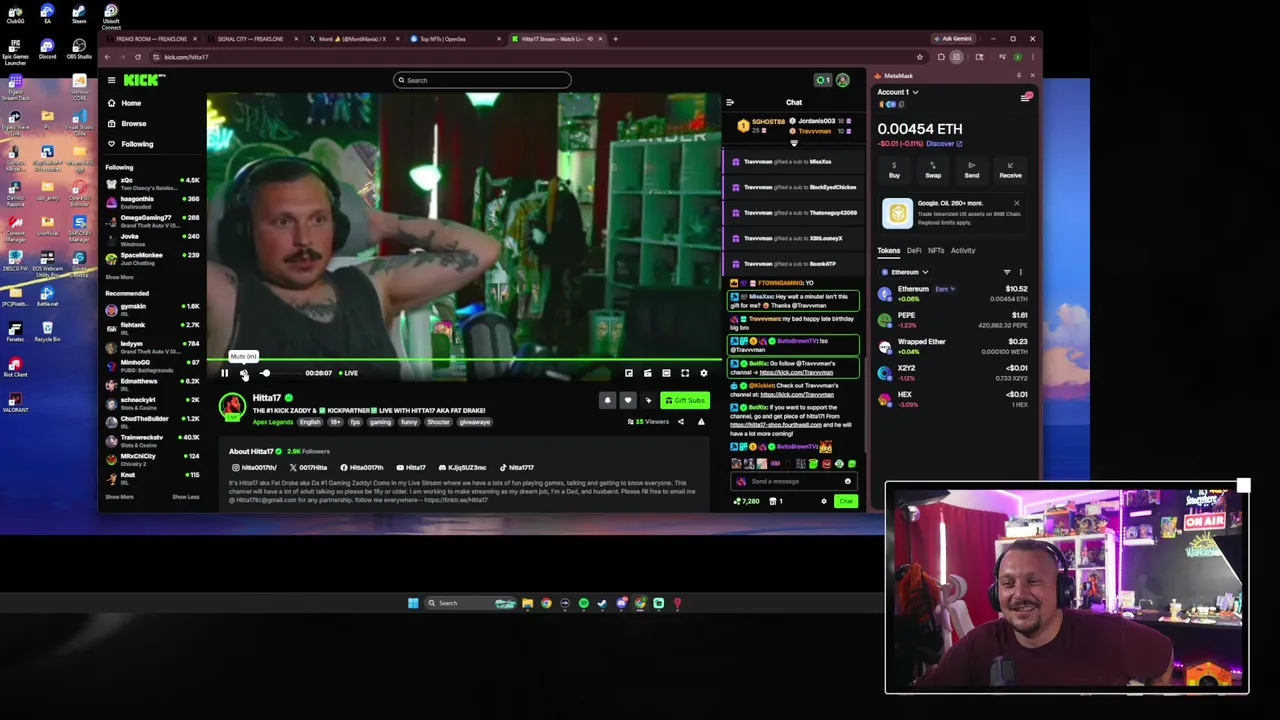Click Buy in MetaMask
The width and height of the screenshot is (1280, 720).
[x=894, y=170]
